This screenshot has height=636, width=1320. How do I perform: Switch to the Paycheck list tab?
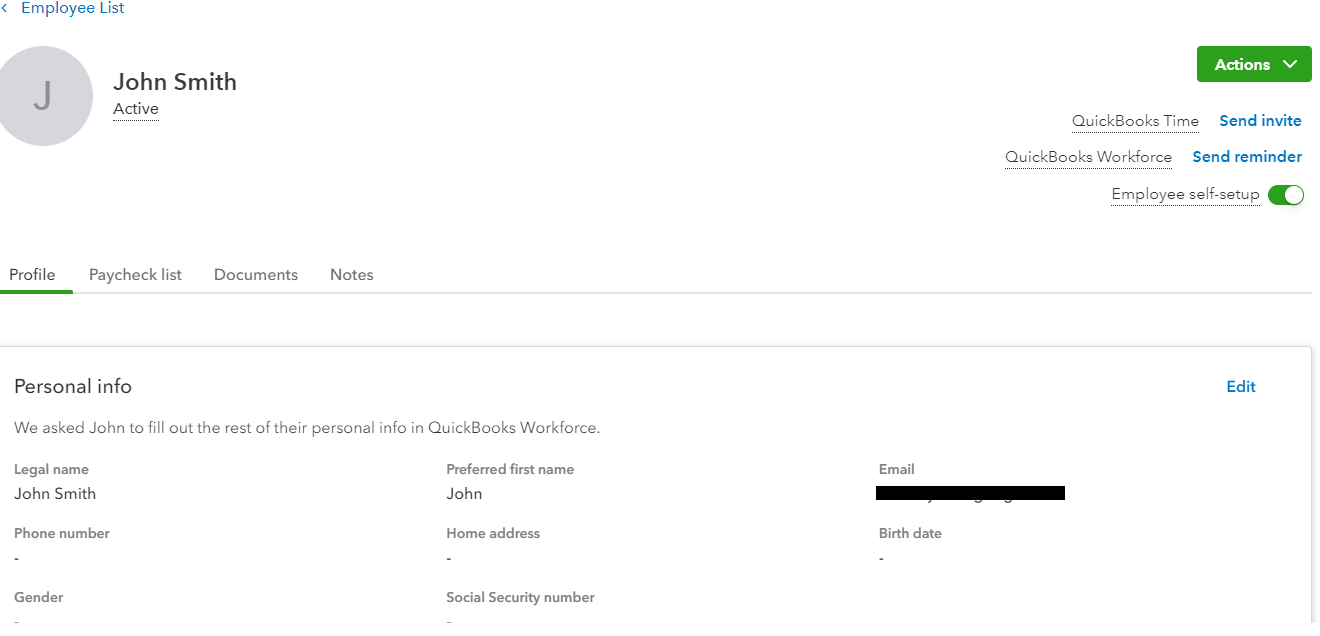click(135, 275)
